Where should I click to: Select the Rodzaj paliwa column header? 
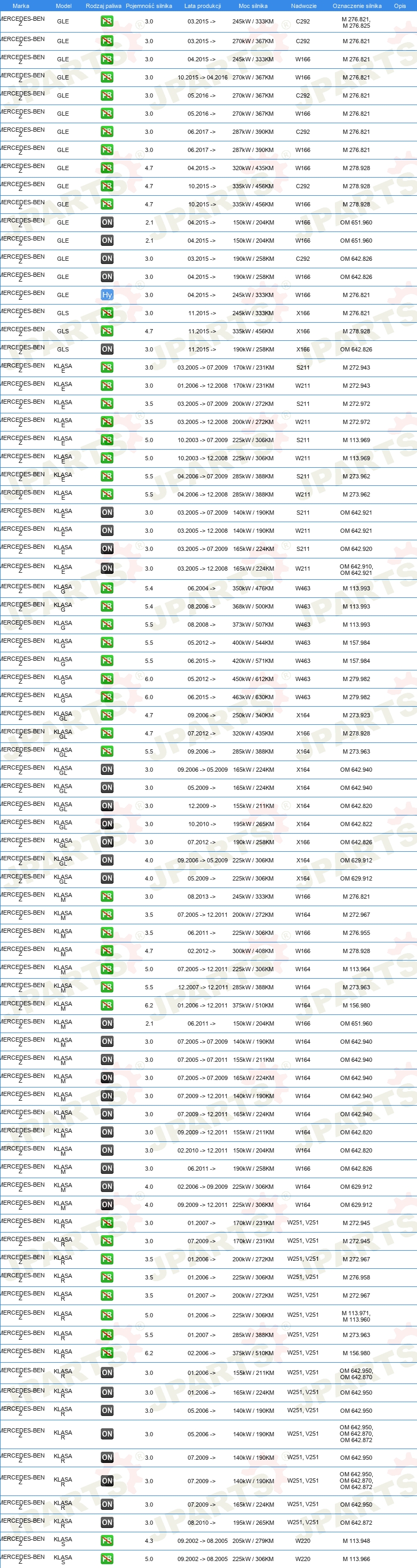coord(103,5)
